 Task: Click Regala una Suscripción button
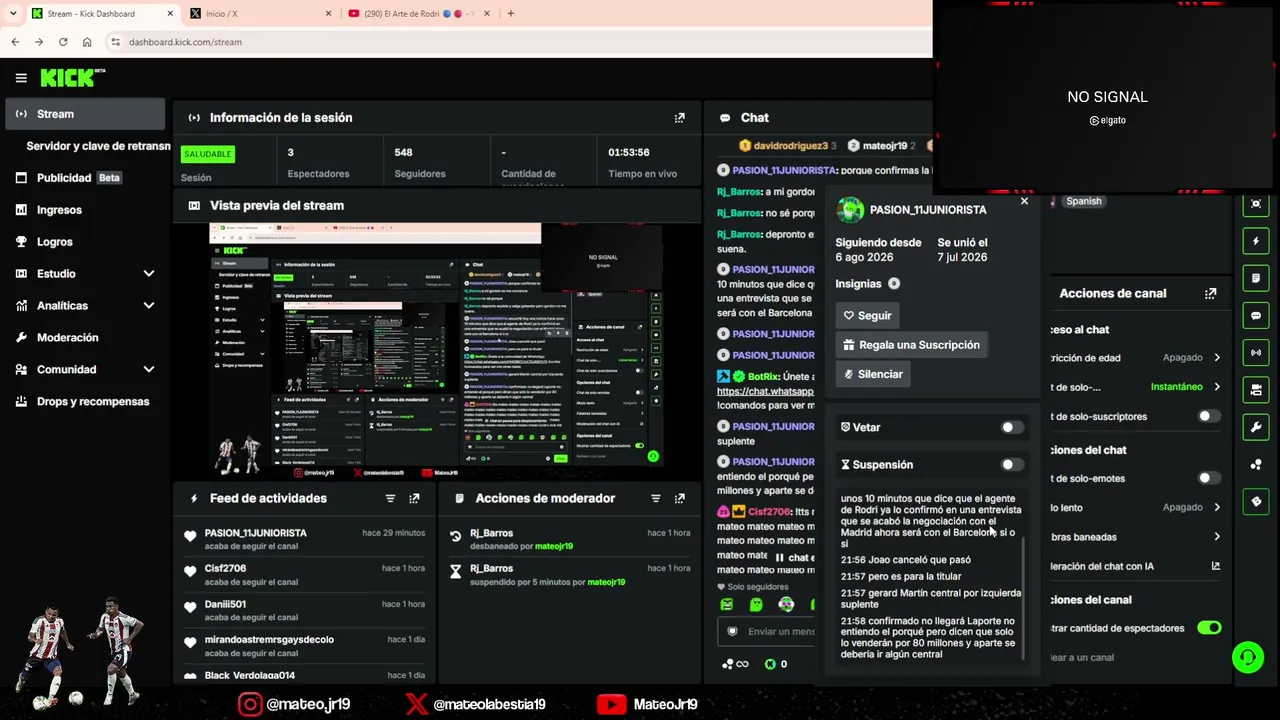(x=911, y=345)
